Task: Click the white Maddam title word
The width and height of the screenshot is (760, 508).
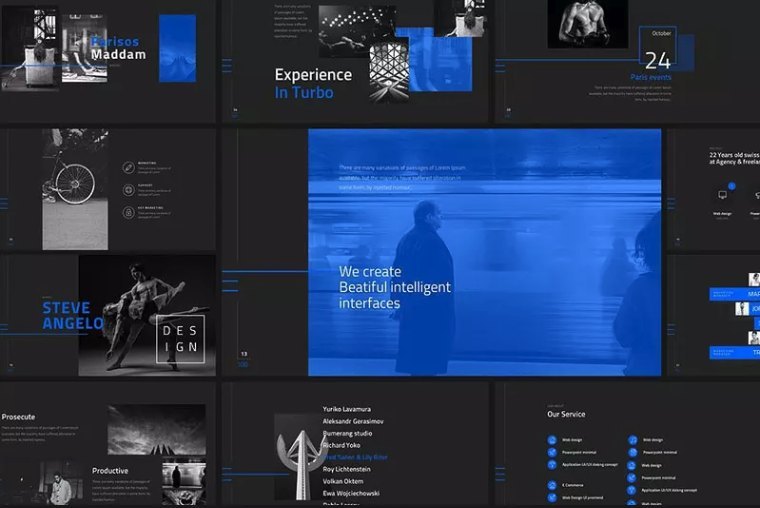Action: tap(118, 54)
